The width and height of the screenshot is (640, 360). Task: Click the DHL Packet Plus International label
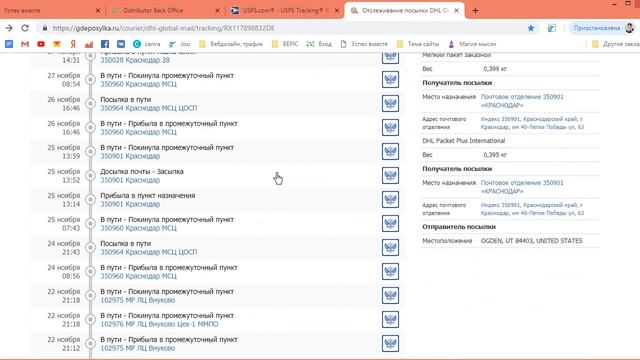coord(464,141)
